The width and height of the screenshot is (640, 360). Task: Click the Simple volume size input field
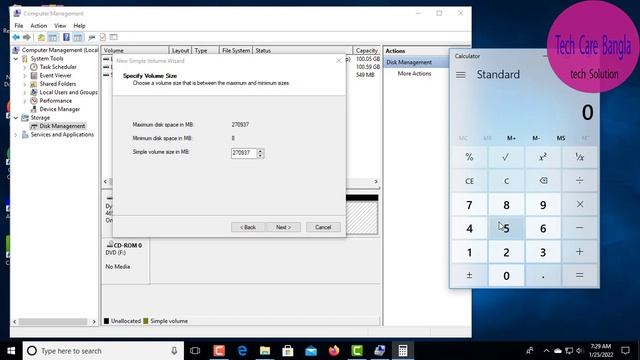coord(244,153)
